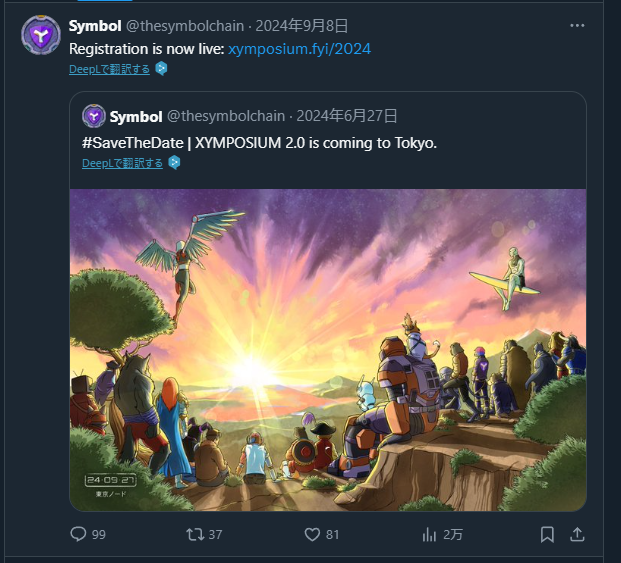Bookmark this Symbol tweet
The width and height of the screenshot is (621, 563).
tap(547, 534)
